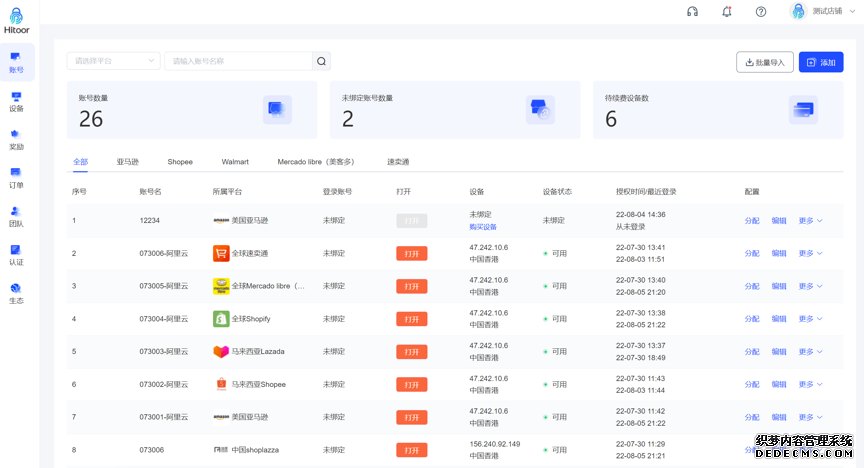The height and width of the screenshot is (468, 864).
Task: Click 打开 for row 8 073006
Action: click(412, 450)
